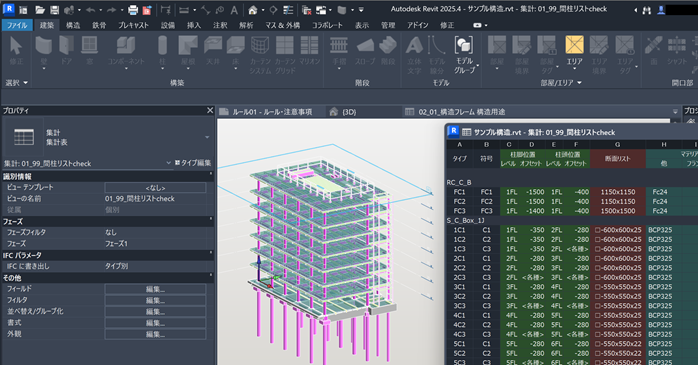Viewport: 698px width, 365px height.
Task: Select the Column tool (柱)
Action: click(x=162, y=52)
